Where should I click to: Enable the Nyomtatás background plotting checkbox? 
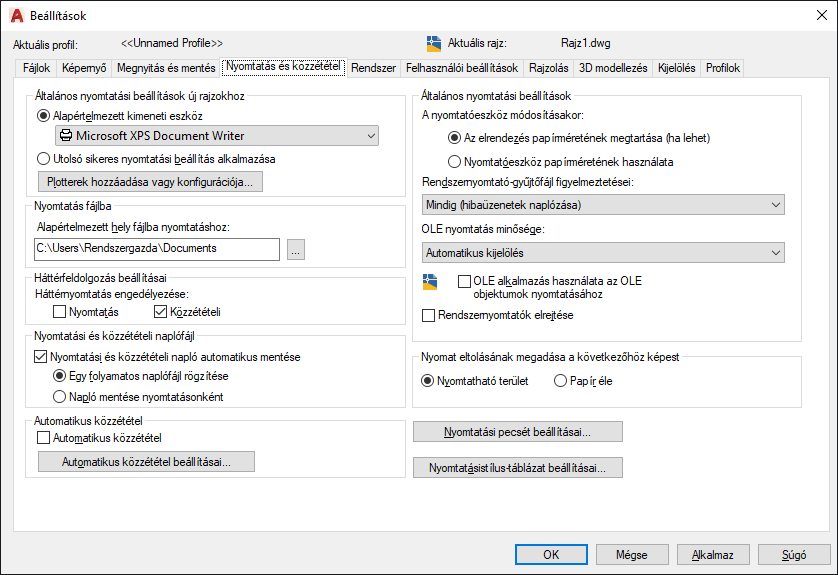click(59, 312)
